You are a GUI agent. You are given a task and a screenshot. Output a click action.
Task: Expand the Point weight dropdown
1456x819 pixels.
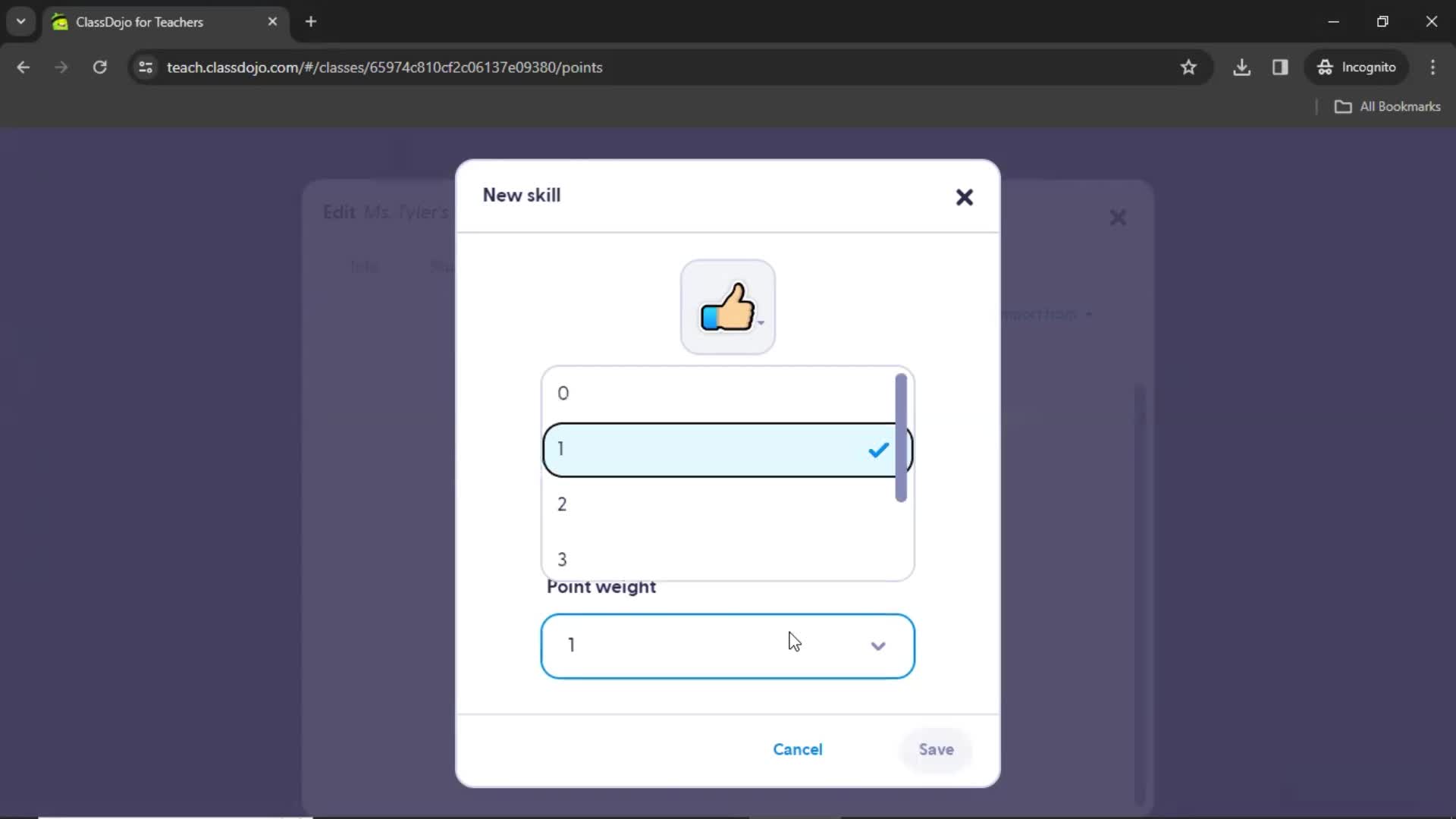pyautogui.click(x=878, y=644)
